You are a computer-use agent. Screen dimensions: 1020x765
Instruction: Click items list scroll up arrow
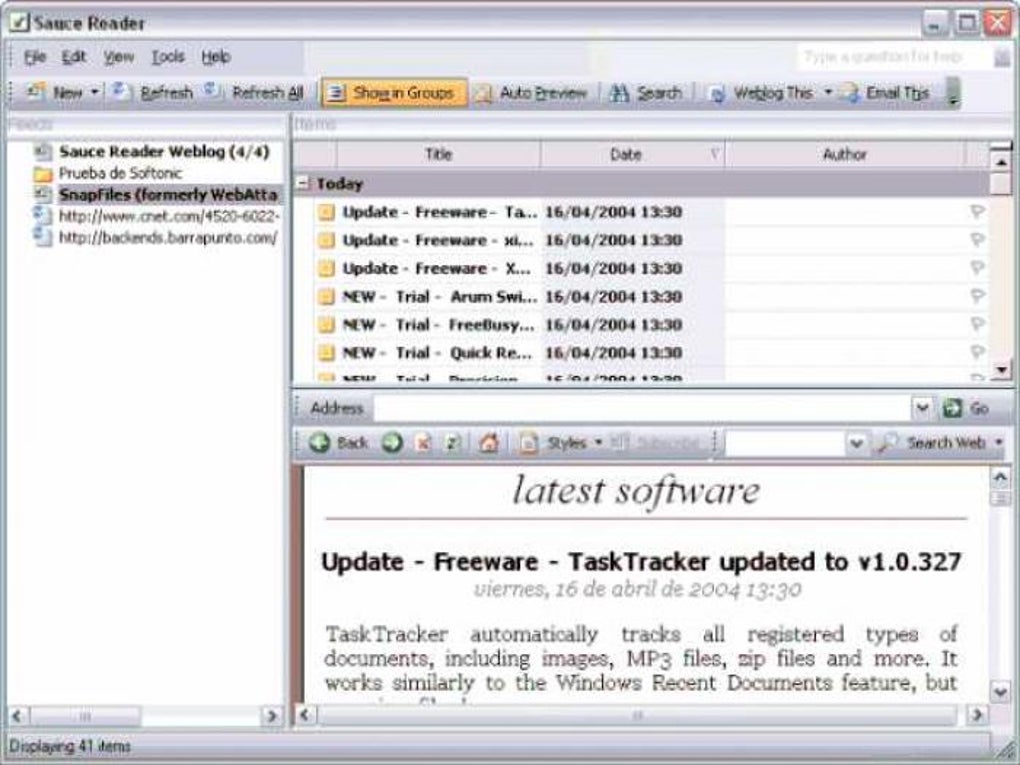click(1001, 161)
